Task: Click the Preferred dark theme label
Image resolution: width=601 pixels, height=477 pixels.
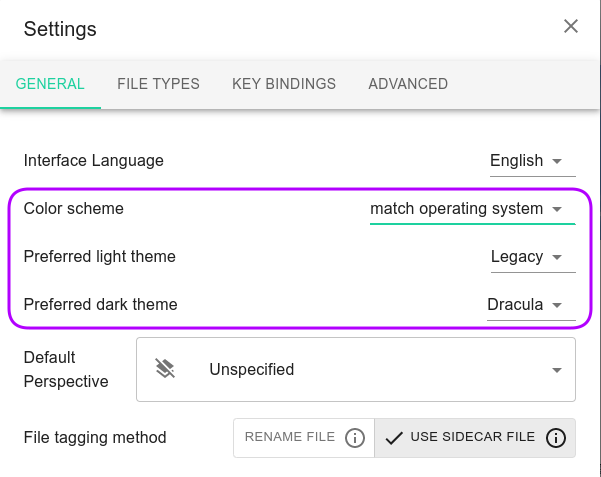Action: (100, 304)
